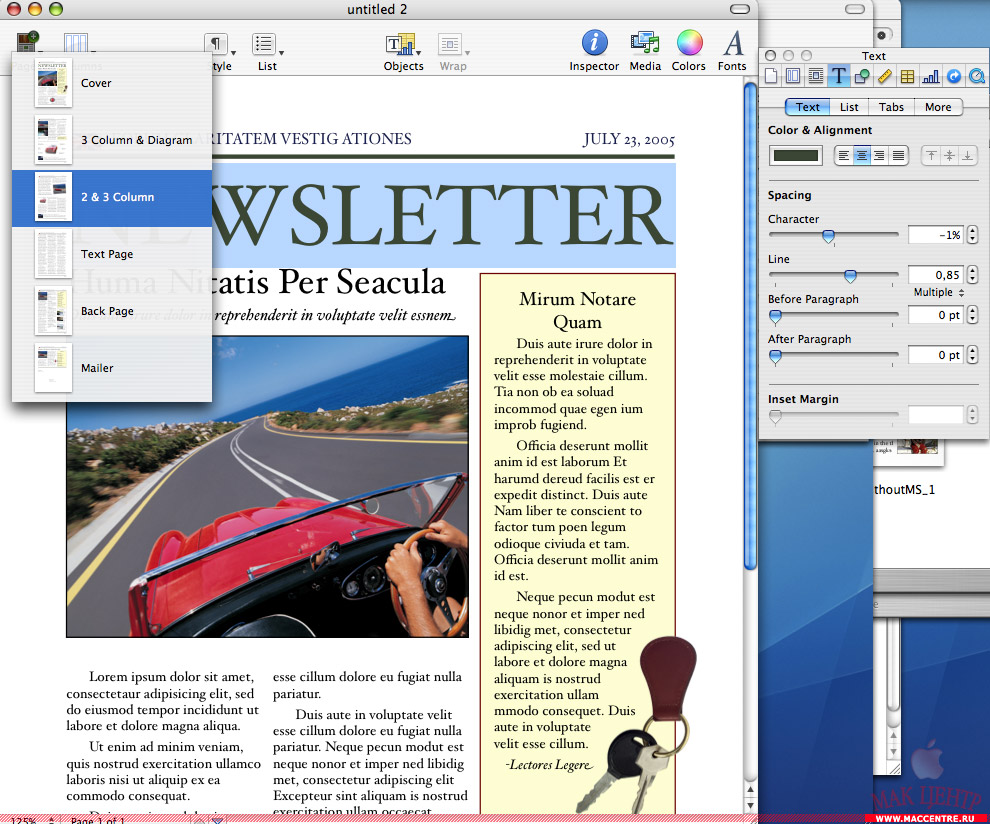Align text to the top
Viewport: 990px width, 824px height.
(931, 155)
